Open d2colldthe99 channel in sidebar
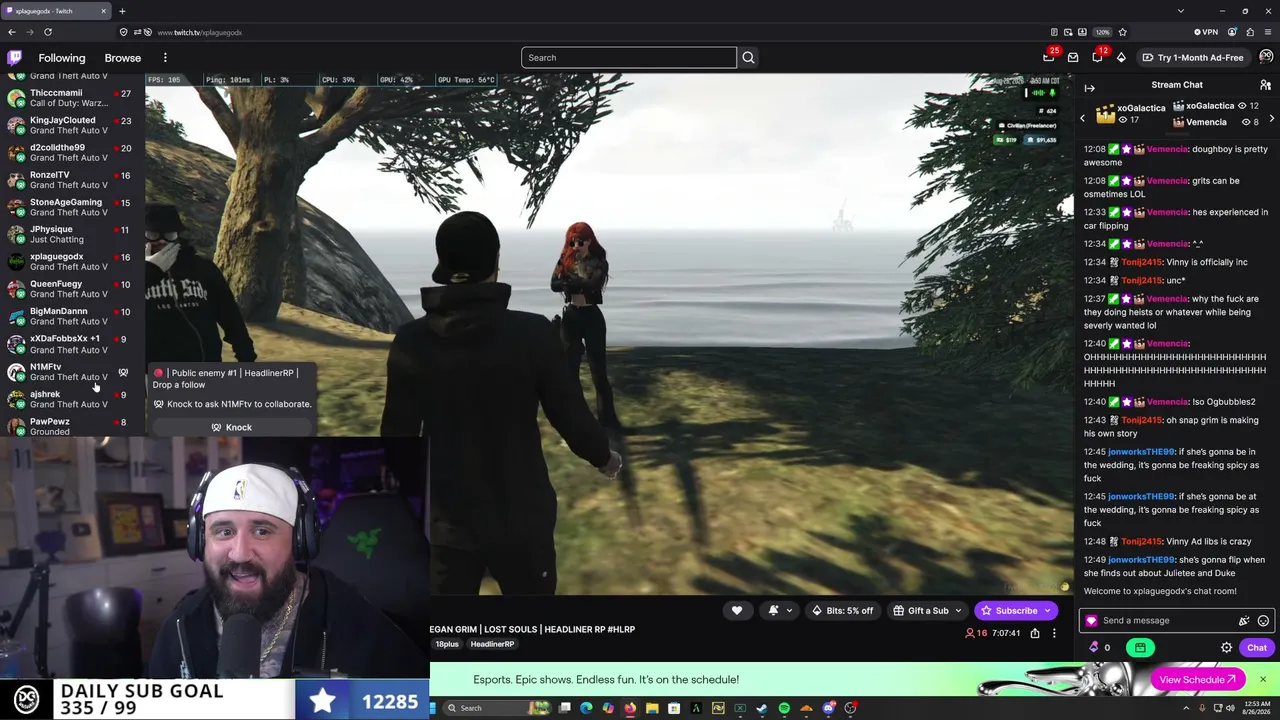 click(70, 152)
